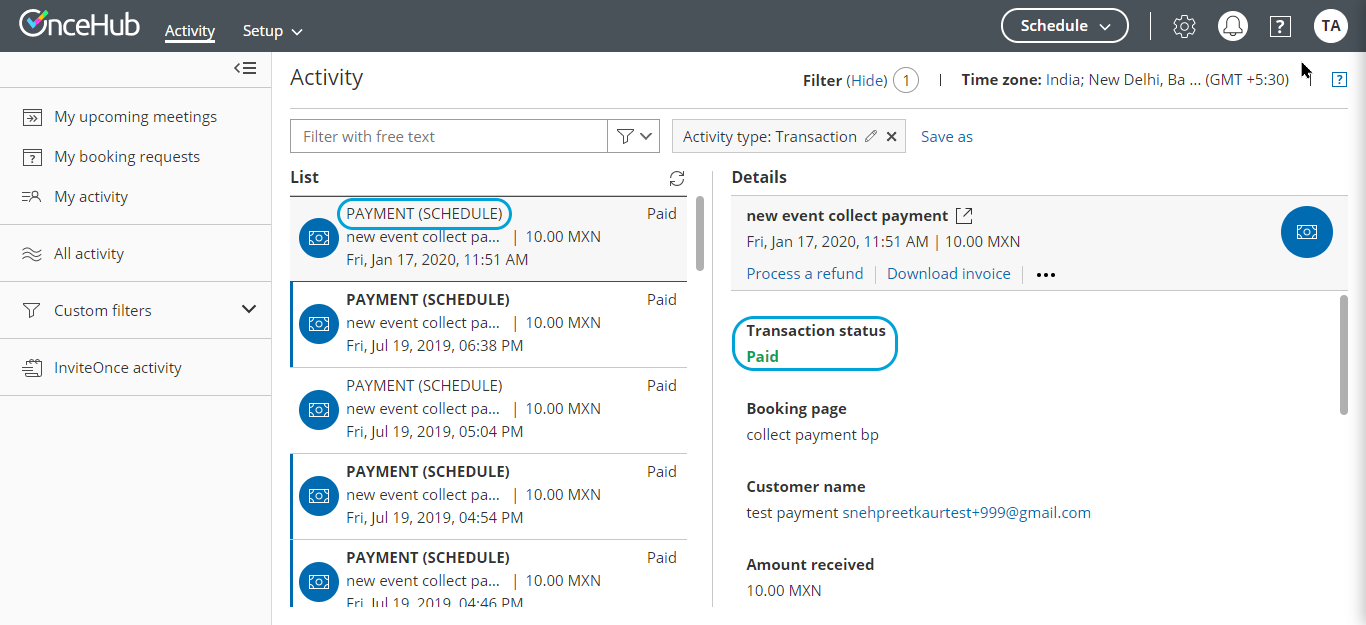Viewport: 1366px width, 625px height.
Task: Click the Download invoice link
Action: pyautogui.click(x=948, y=274)
